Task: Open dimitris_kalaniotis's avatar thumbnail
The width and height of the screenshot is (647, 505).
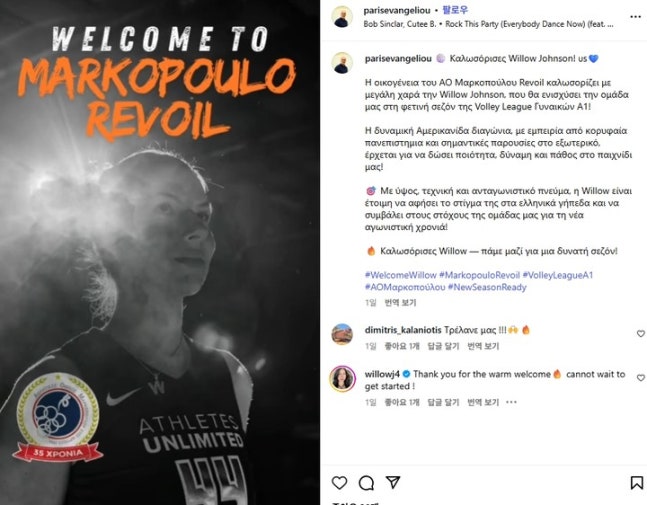Action: (342, 334)
